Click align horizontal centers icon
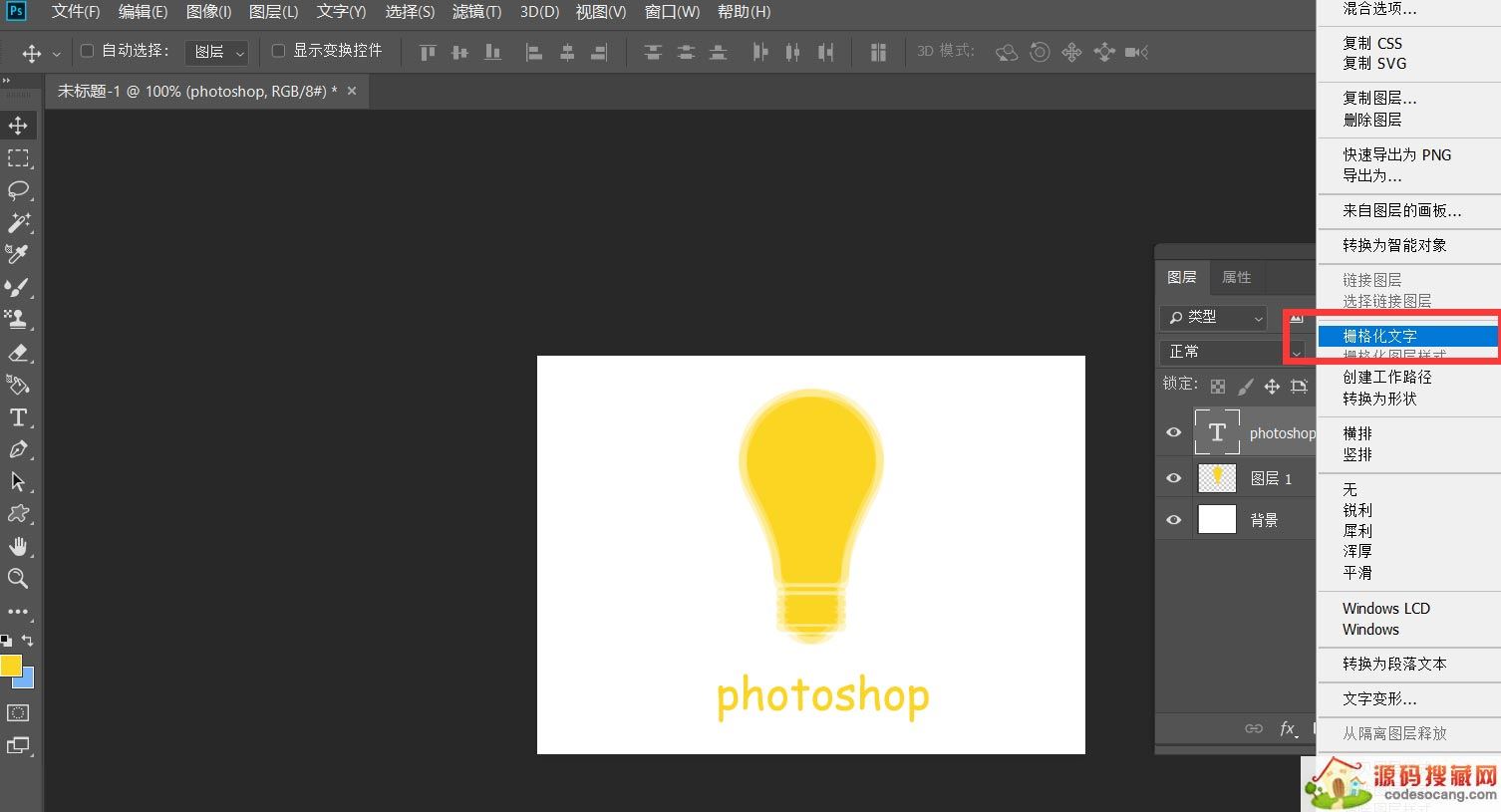 (567, 52)
